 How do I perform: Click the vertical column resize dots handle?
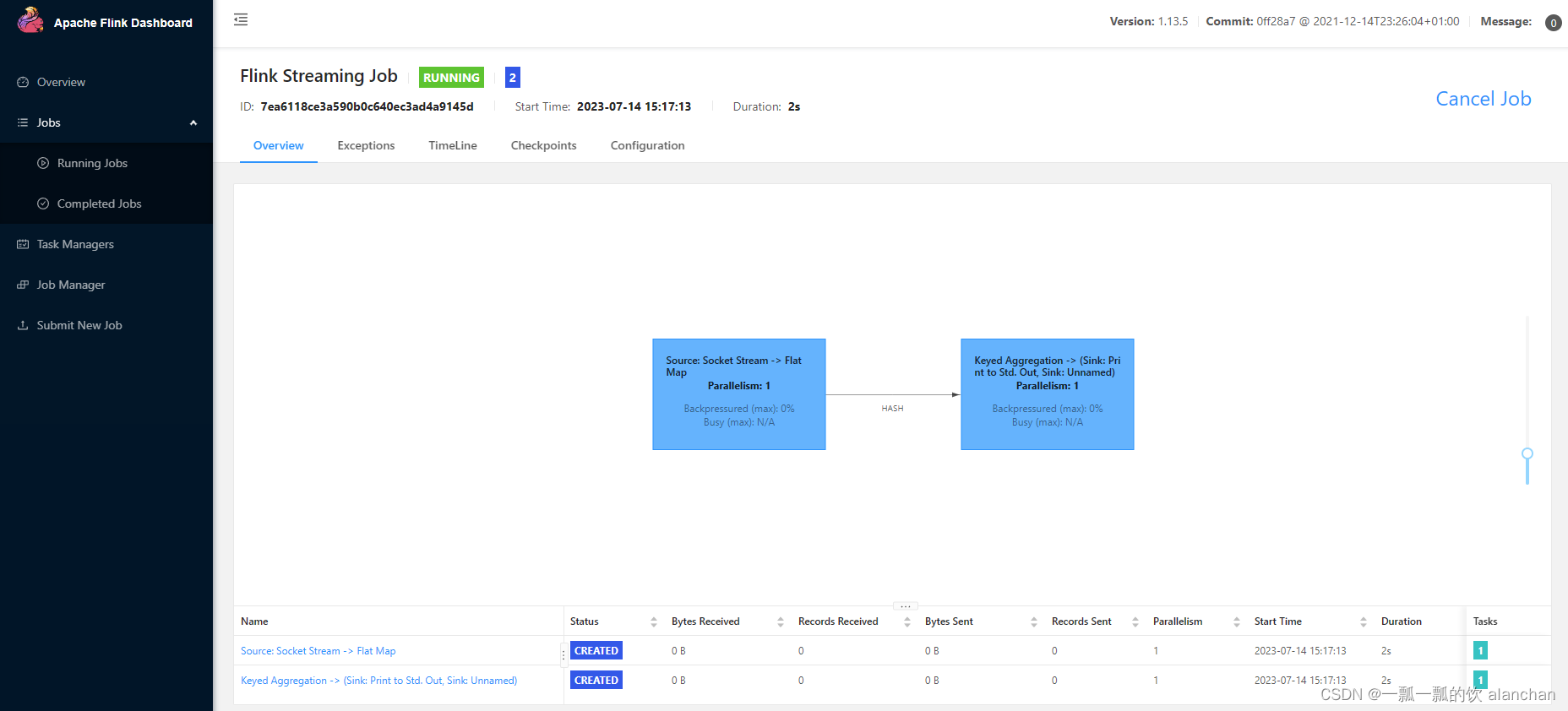pyautogui.click(x=563, y=654)
